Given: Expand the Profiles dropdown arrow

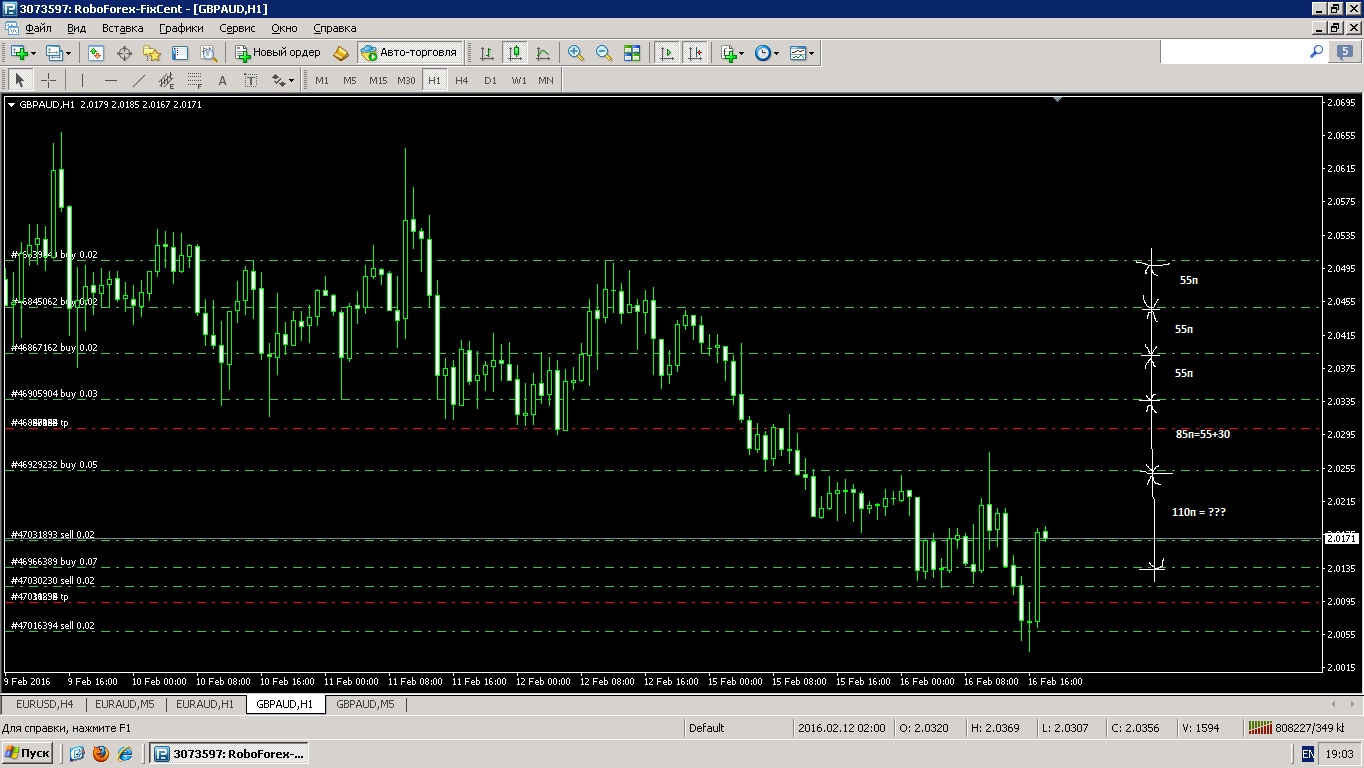Looking at the screenshot, I should pos(68,53).
